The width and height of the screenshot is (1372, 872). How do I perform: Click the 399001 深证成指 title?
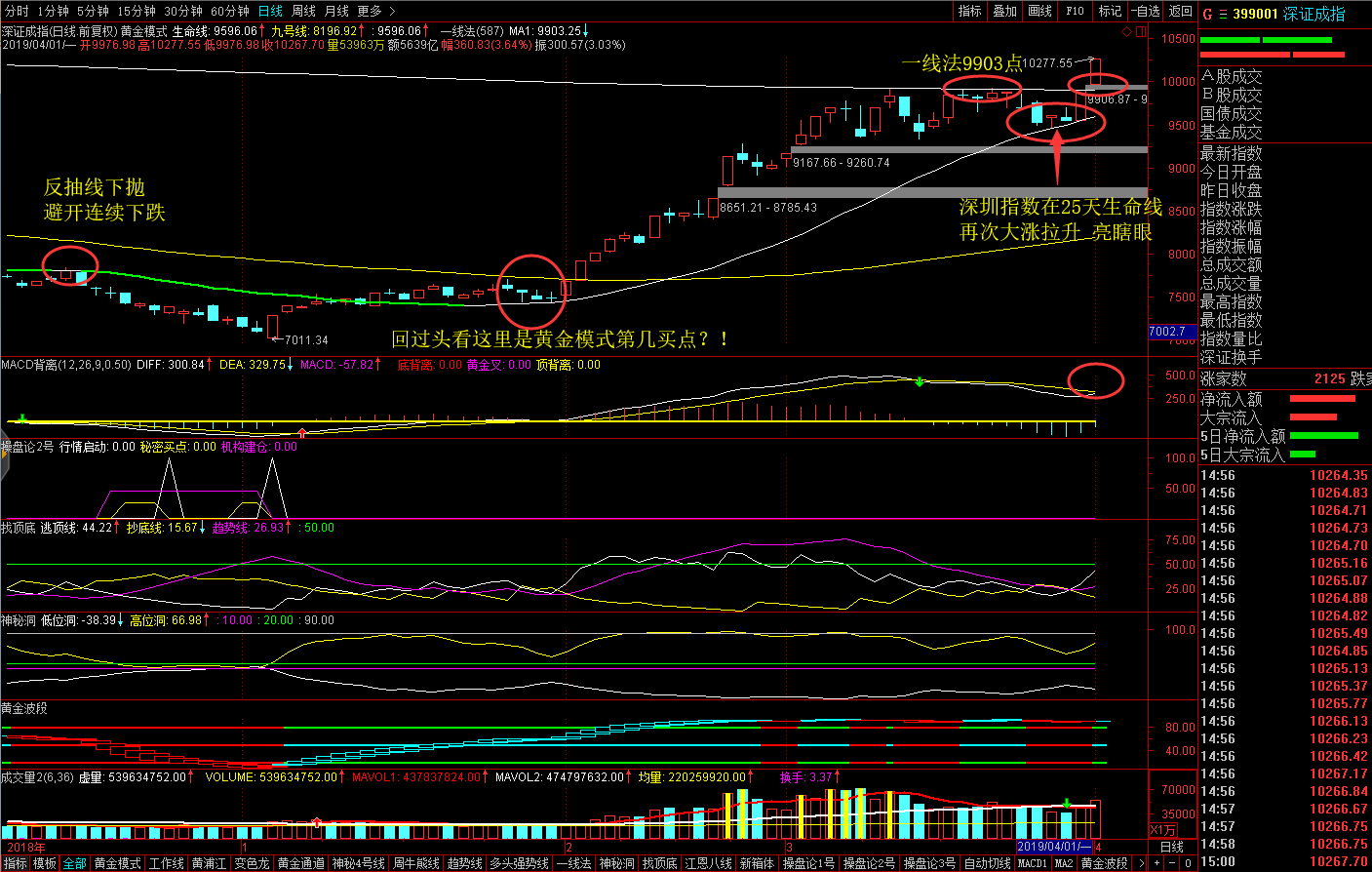pyautogui.click(x=1289, y=14)
